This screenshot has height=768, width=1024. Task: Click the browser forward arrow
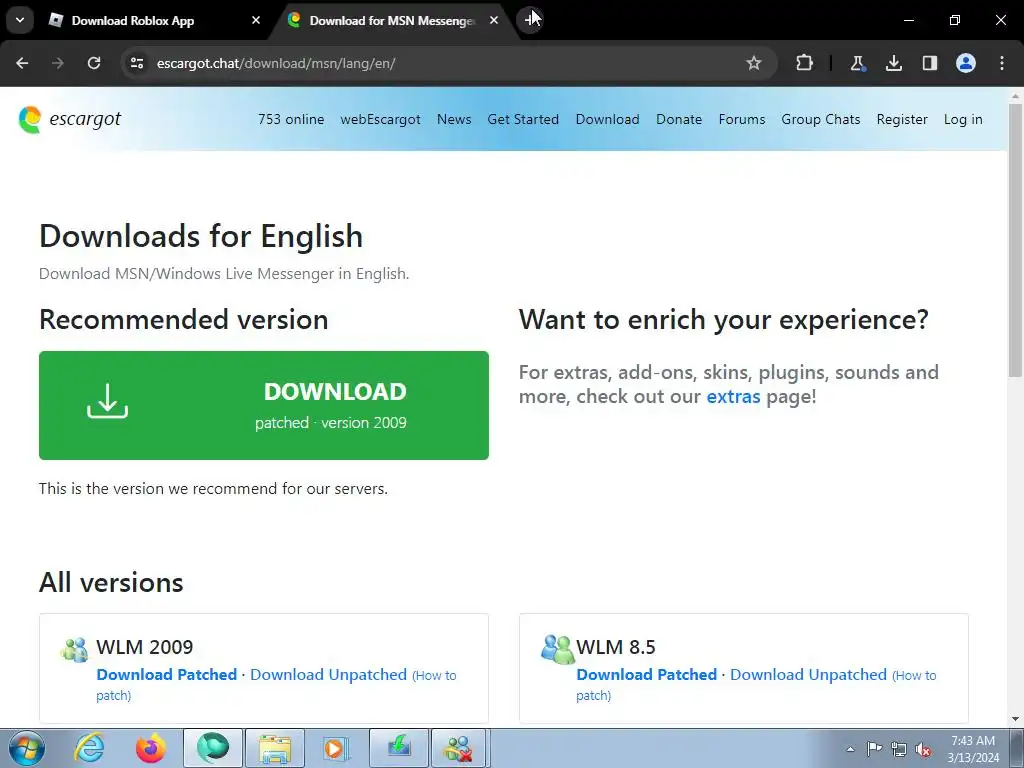click(58, 63)
